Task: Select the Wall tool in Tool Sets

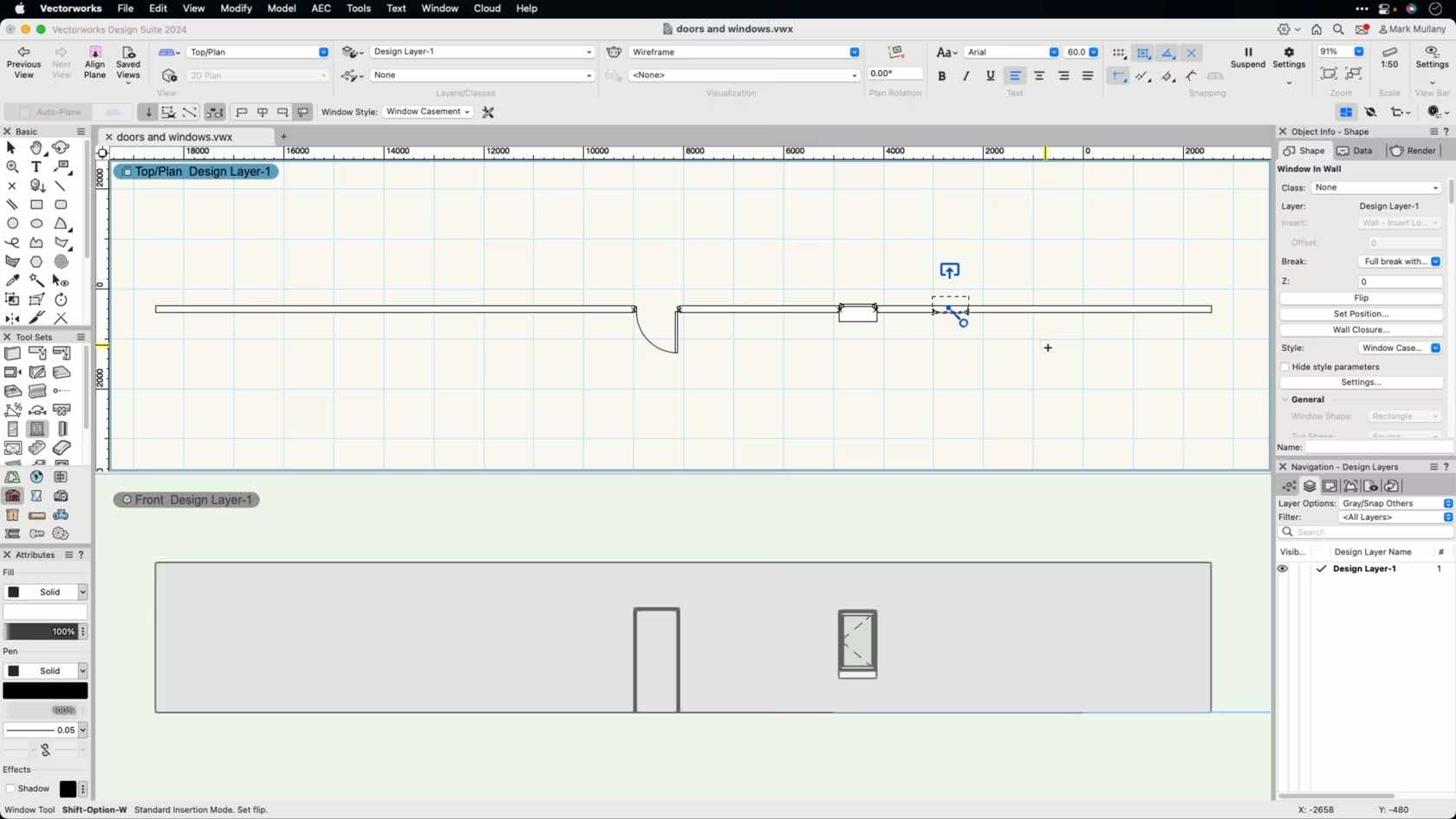Action: point(12,353)
